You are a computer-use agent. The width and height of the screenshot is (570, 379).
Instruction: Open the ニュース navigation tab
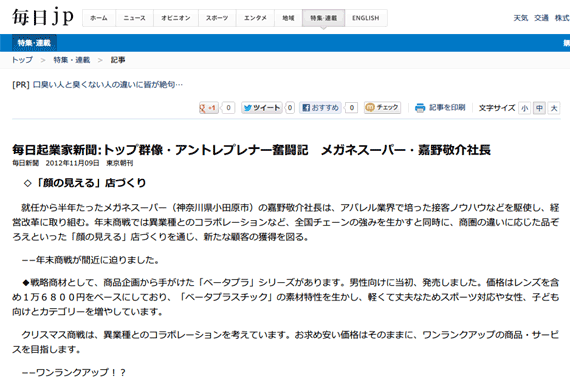pyautogui.click(x=135, y=18)
